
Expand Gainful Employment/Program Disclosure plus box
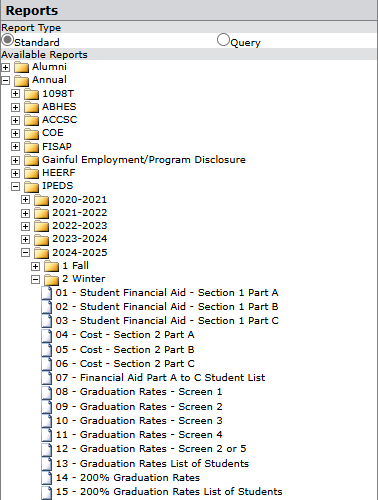tap(15, 160)
